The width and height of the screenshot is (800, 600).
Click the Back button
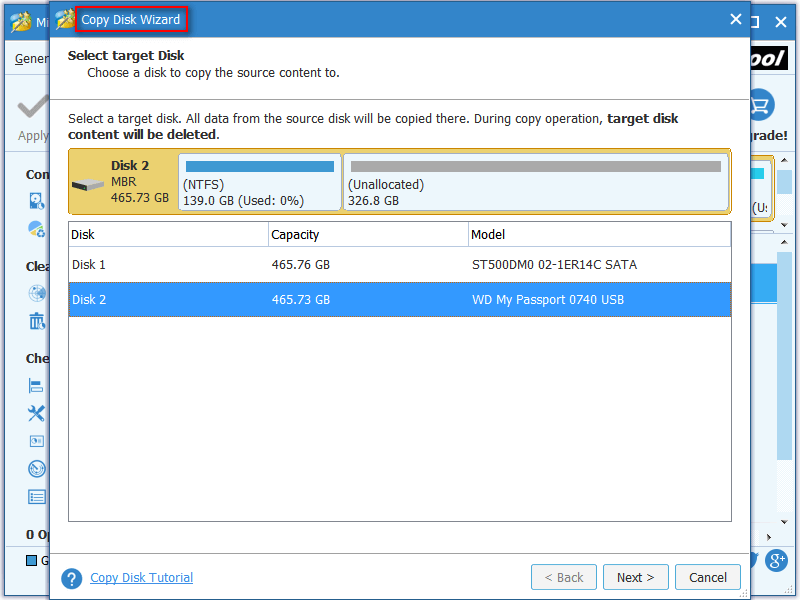(x=564, y=577)
